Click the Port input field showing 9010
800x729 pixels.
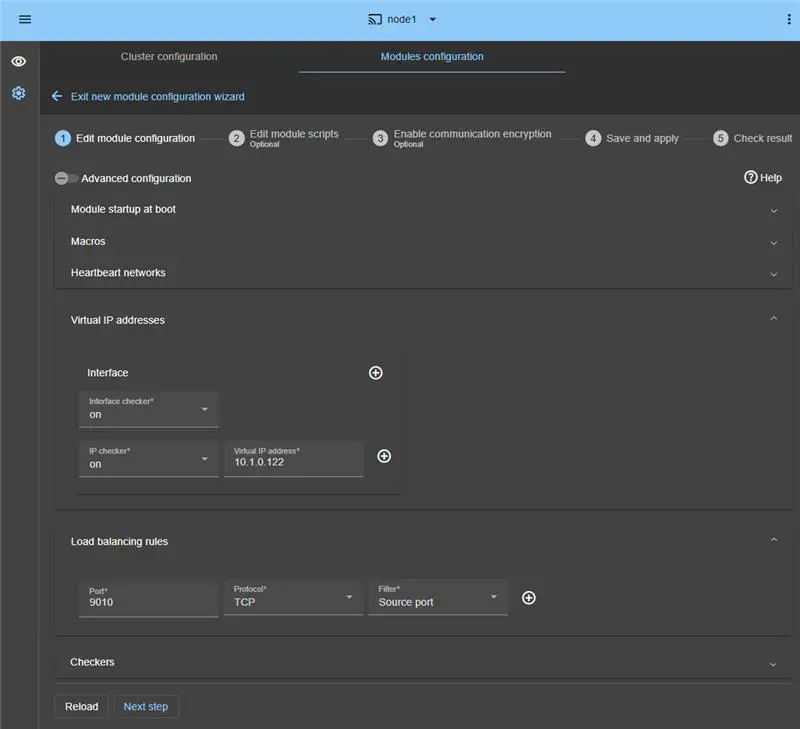tap(148, 602)
